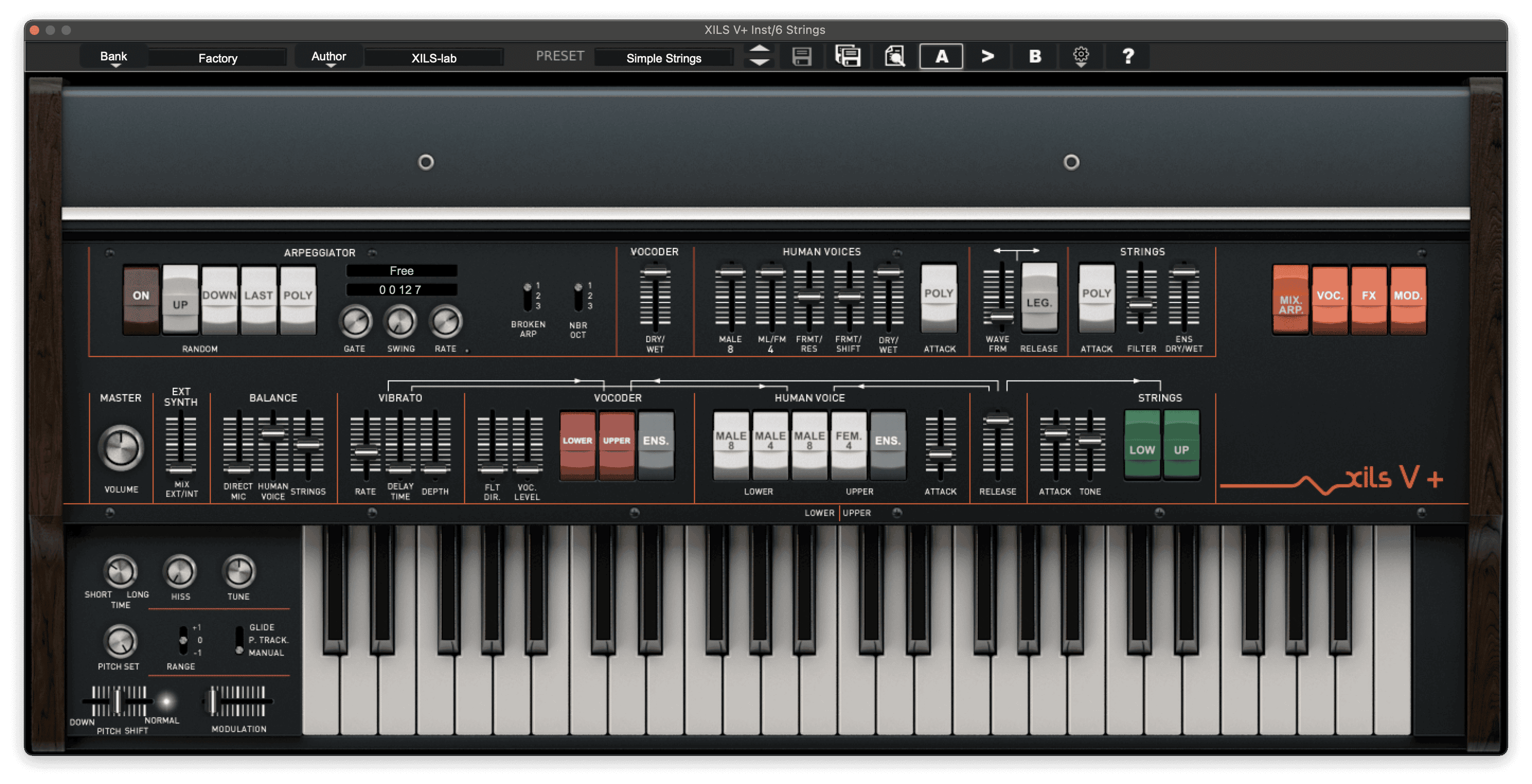The image size is (1532, 784).
Task: Click the save preset floppy icon
Action: 801,57
